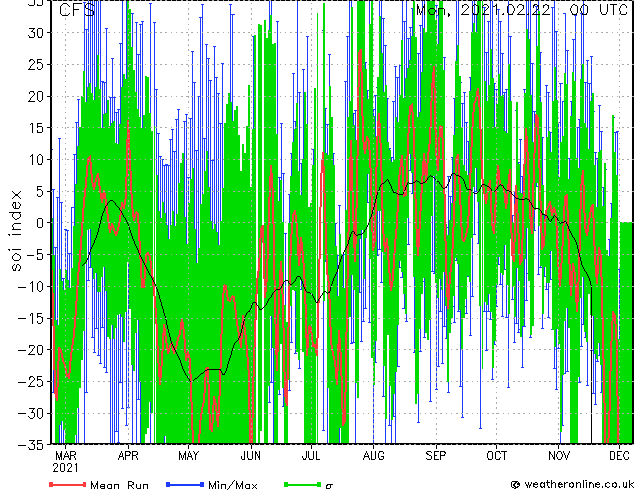Click the NOV x-axis label
The width and height of the screenshot is (634, 490).
[559, 456]
